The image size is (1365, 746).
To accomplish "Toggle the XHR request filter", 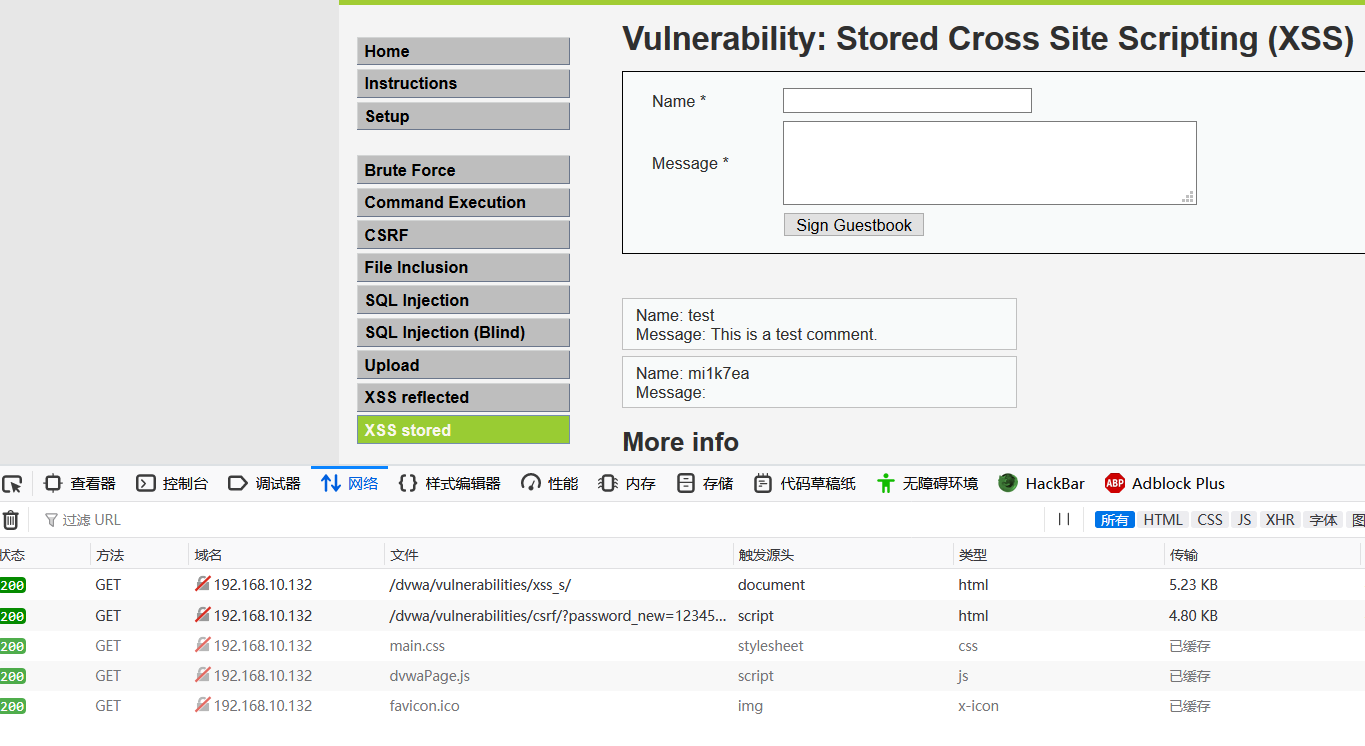I will pos(1279,520).
